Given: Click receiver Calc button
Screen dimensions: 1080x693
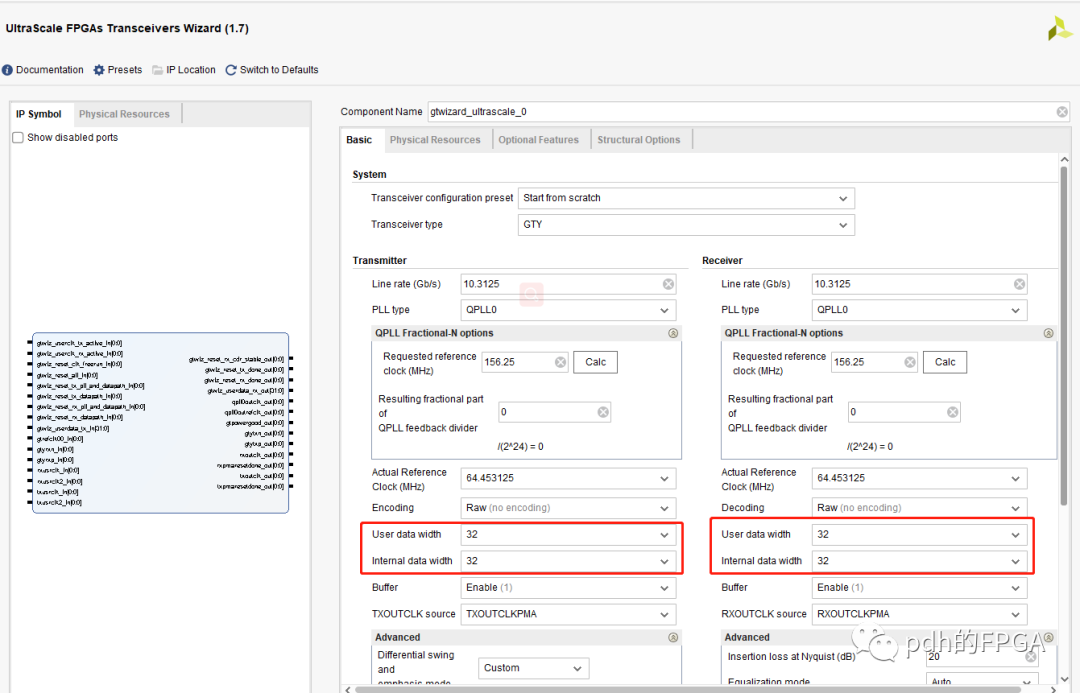Looking at the screenshot, I should [945, 362].
